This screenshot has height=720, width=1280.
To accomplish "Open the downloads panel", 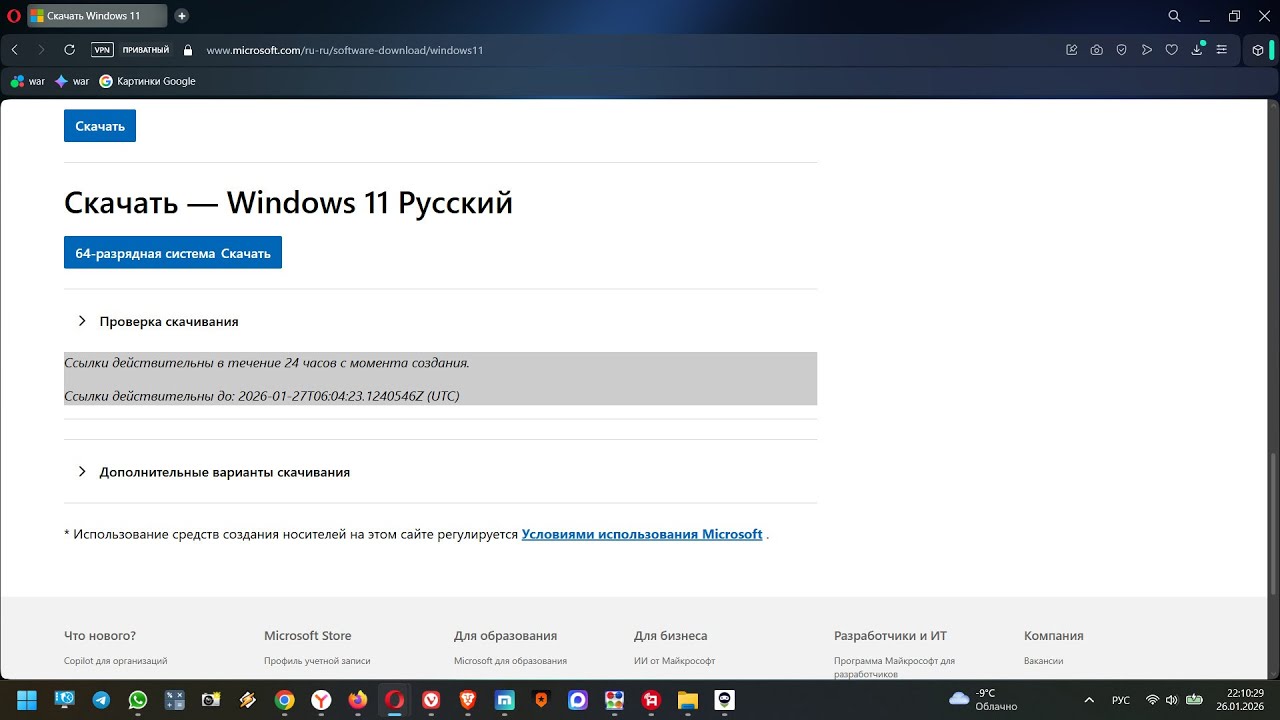I will pos(1197,50).
